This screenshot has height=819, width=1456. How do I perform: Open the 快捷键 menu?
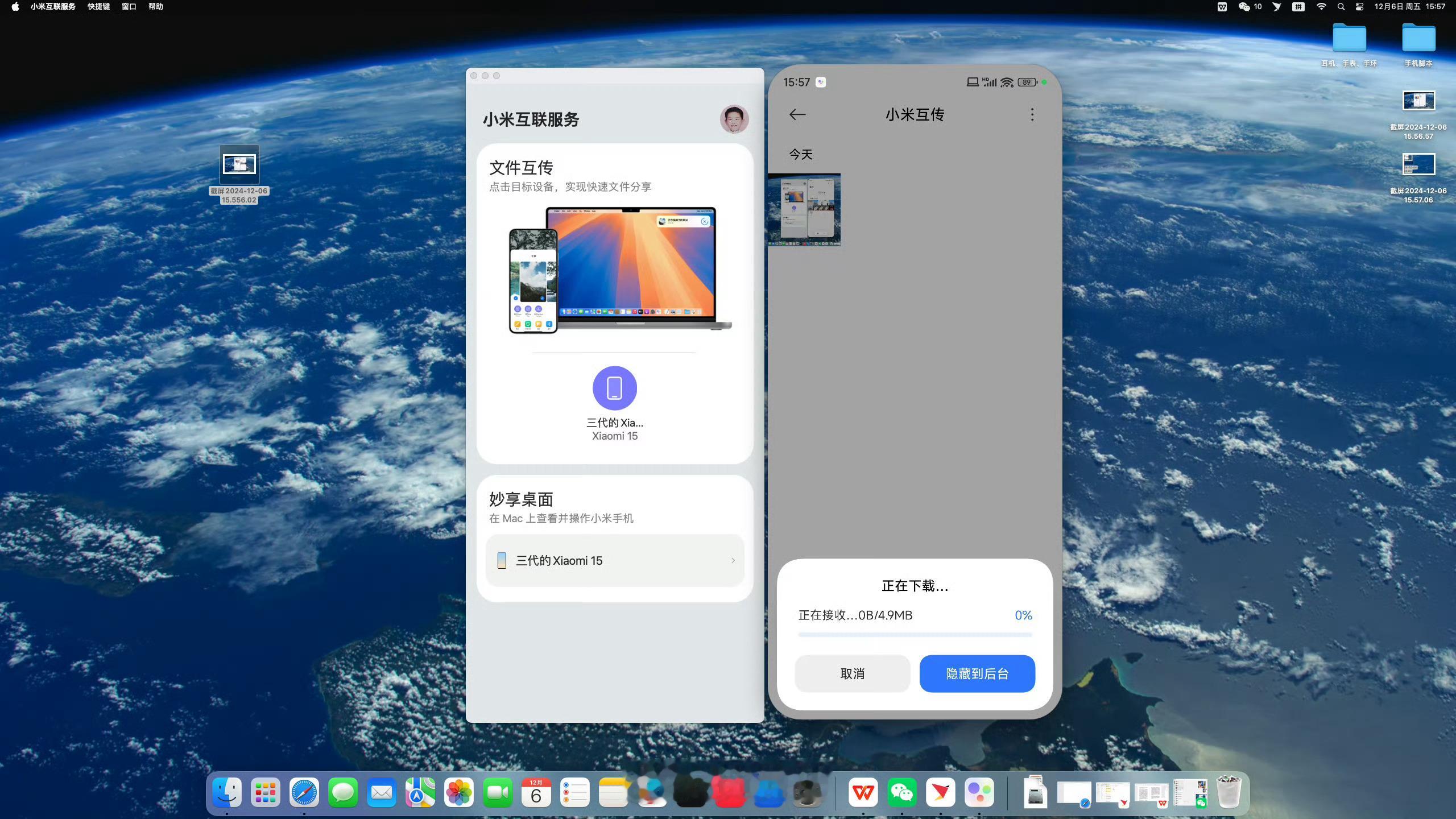(x=98, y=7)
